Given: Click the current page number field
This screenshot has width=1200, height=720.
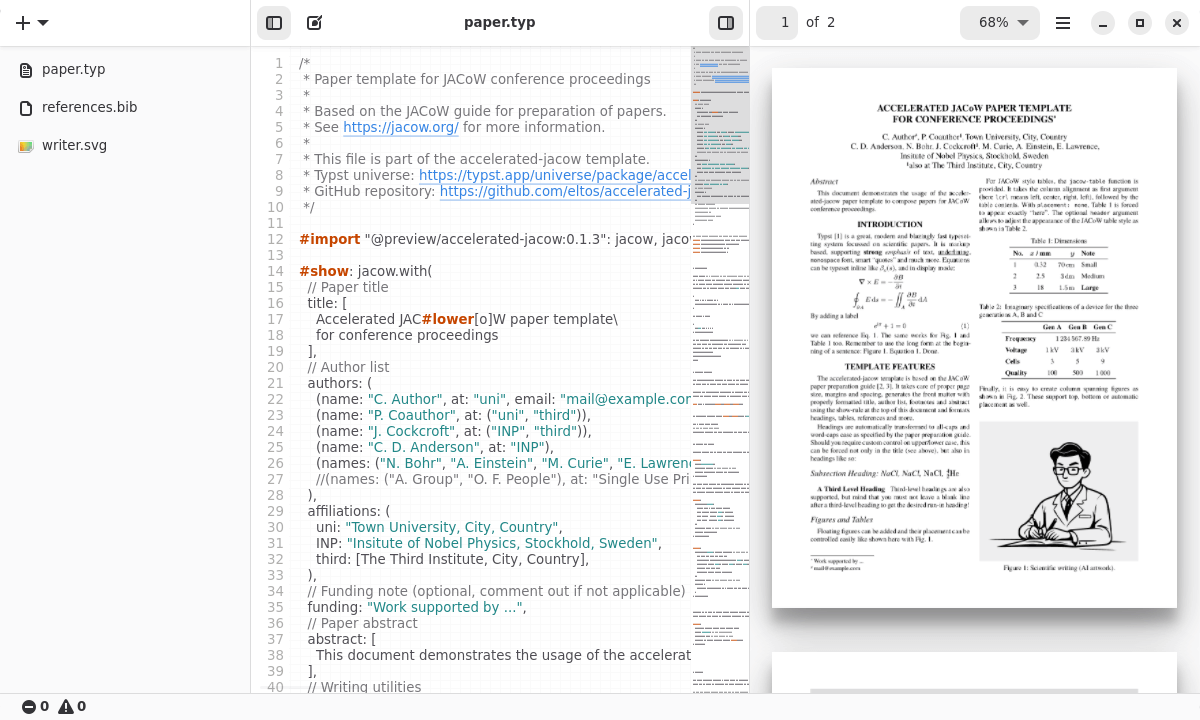Looking at the screenshot, I should (777, 23).
